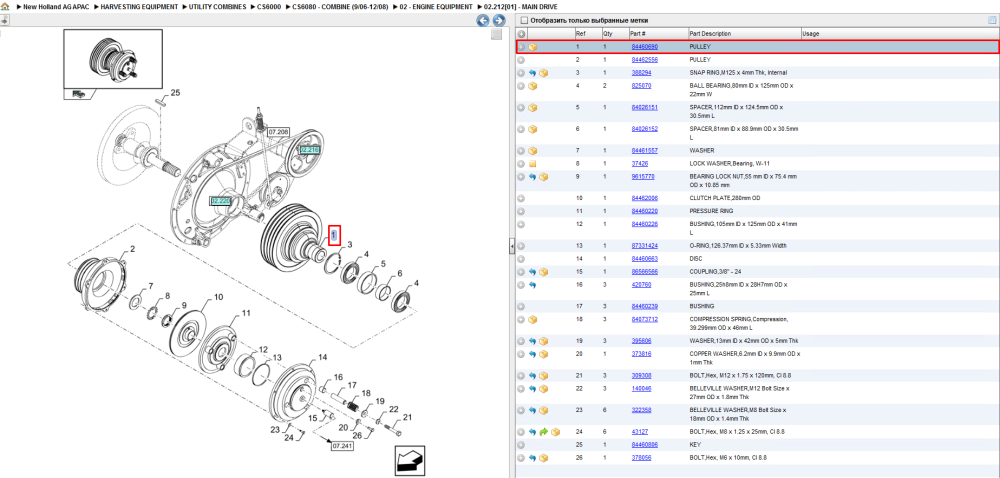Open part number 37426 link
The height and width of the screenshot is (478, 1000).
(x=640, y=163)
